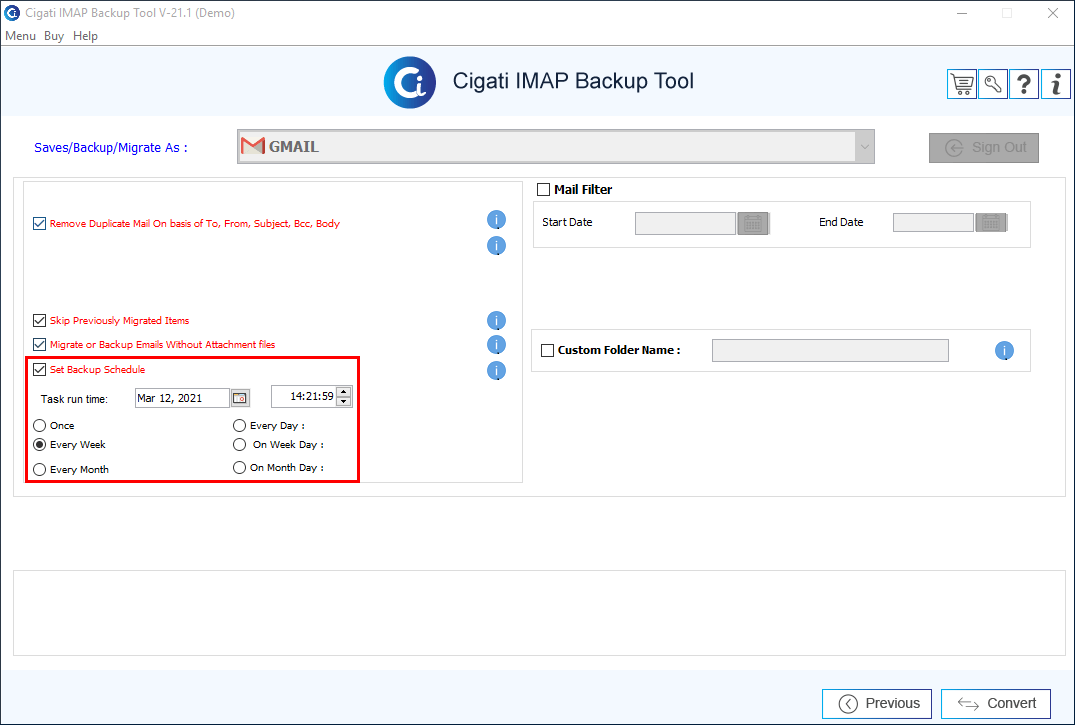
Task: Enable the Mail Filter checkbox
Action: [544, 189]
